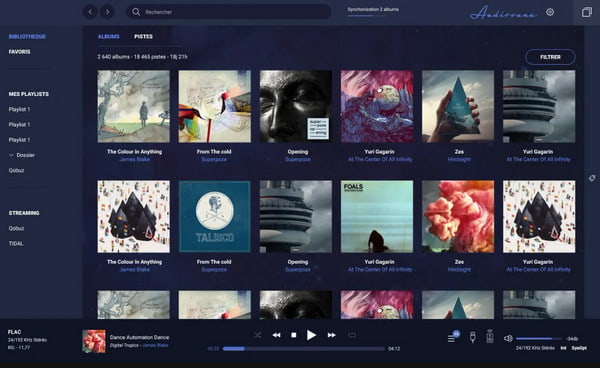Toggle SysOpt in the player bar

click(579, 348)
